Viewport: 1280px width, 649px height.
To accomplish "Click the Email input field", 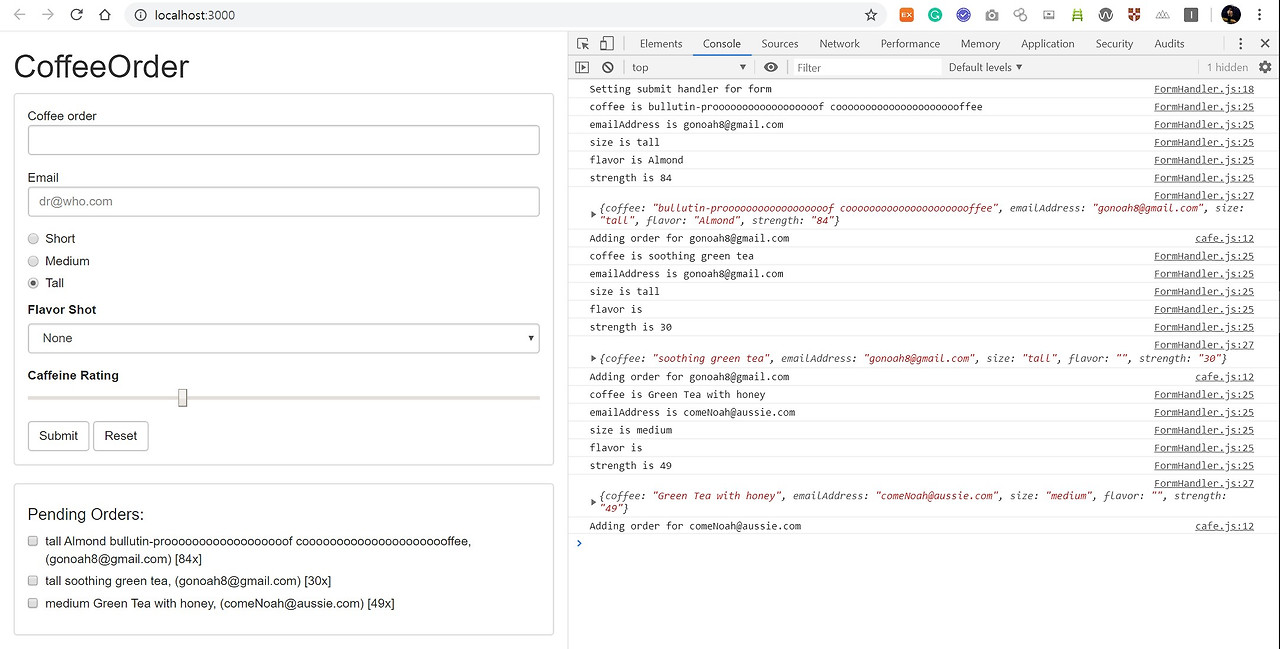I will (283, 201).
